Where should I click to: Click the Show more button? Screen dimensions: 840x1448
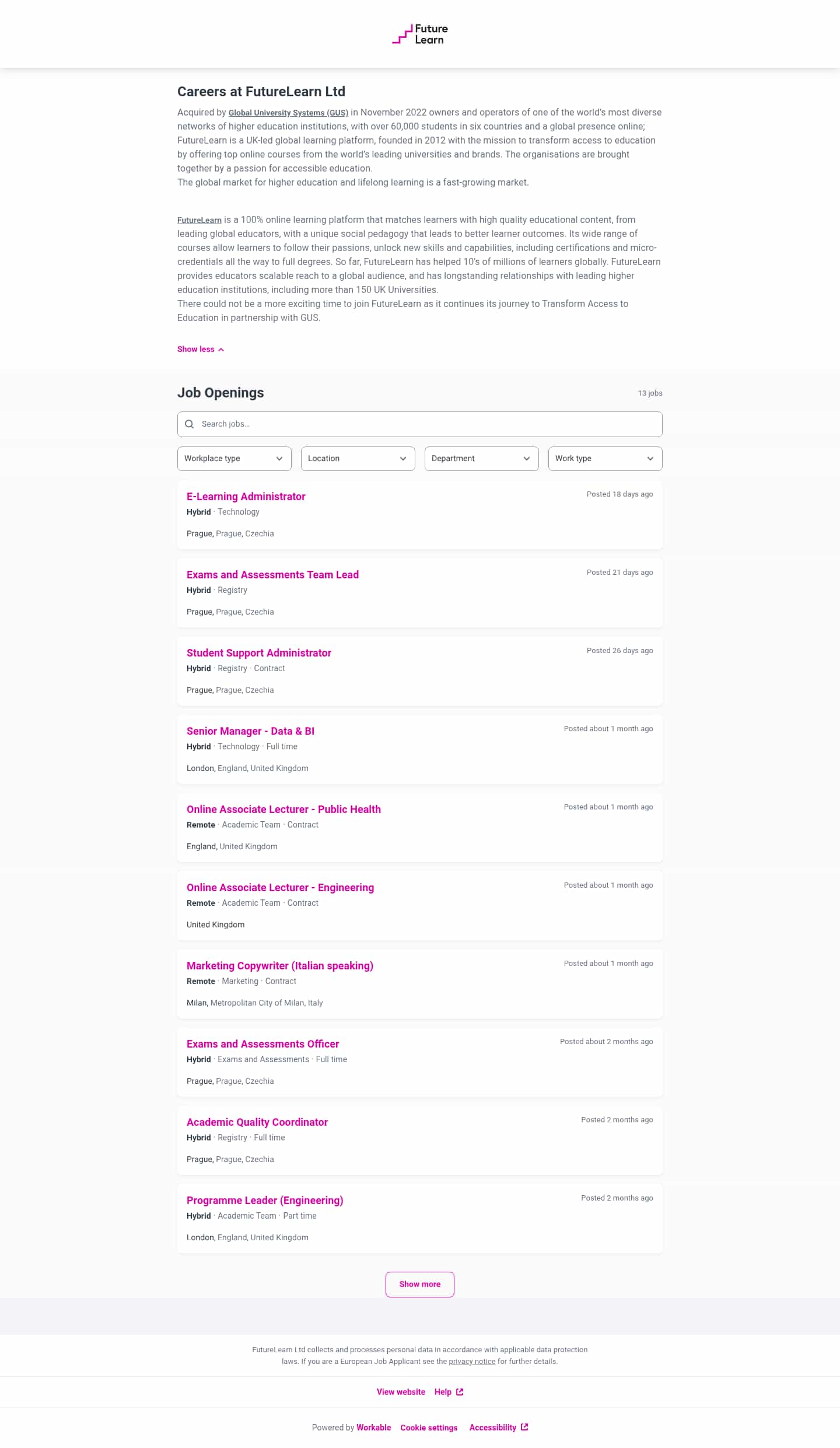point(420,1285)
